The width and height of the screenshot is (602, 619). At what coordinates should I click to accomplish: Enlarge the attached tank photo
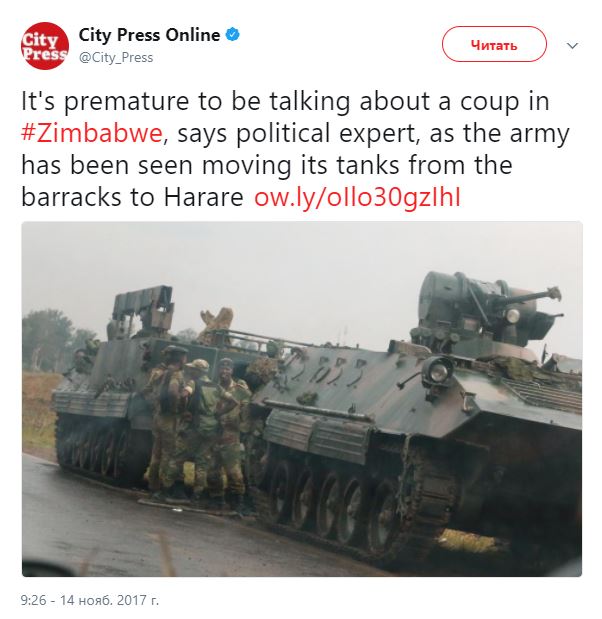pos(302,399)
